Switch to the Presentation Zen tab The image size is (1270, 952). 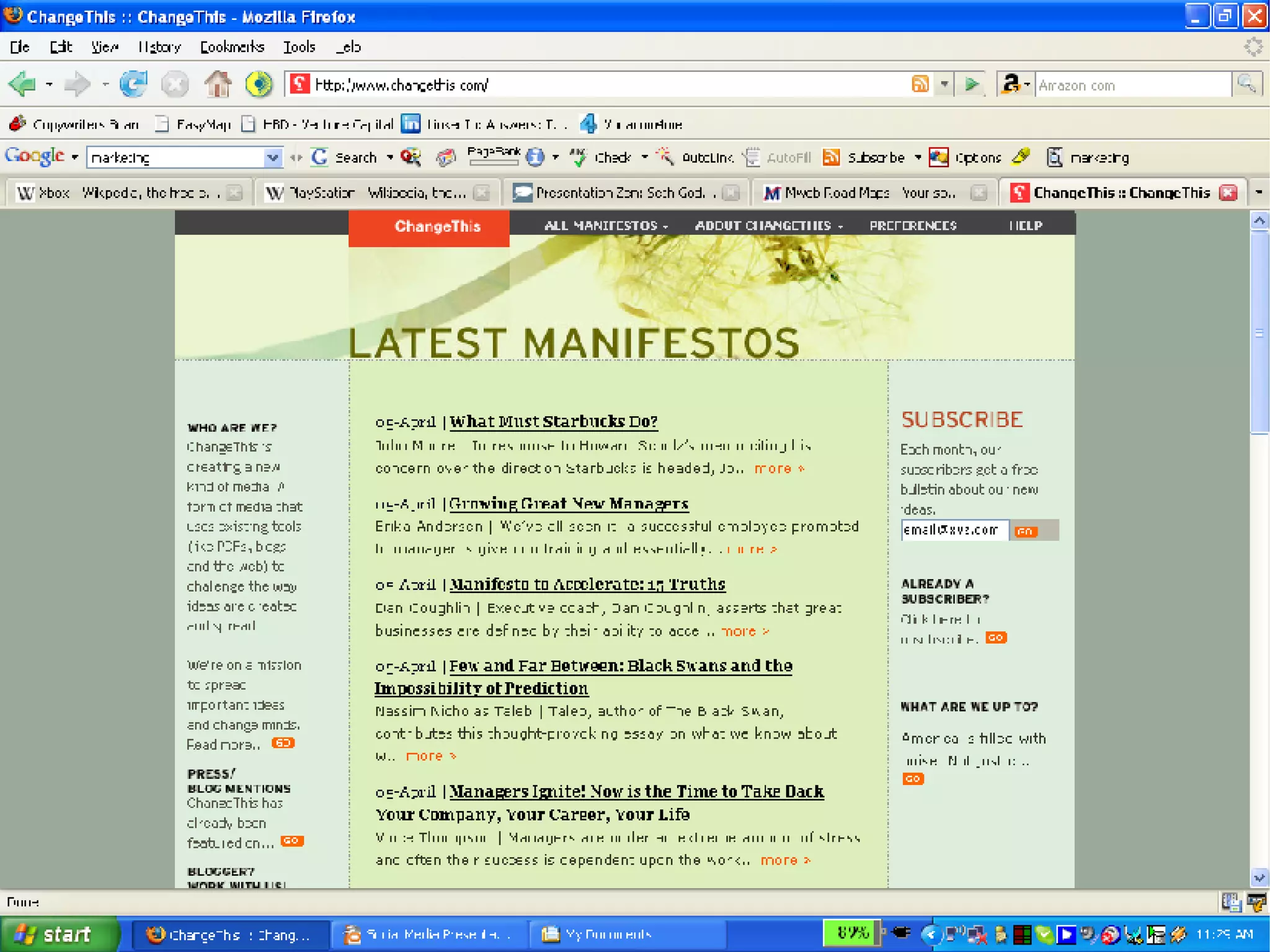coord(620,193)
